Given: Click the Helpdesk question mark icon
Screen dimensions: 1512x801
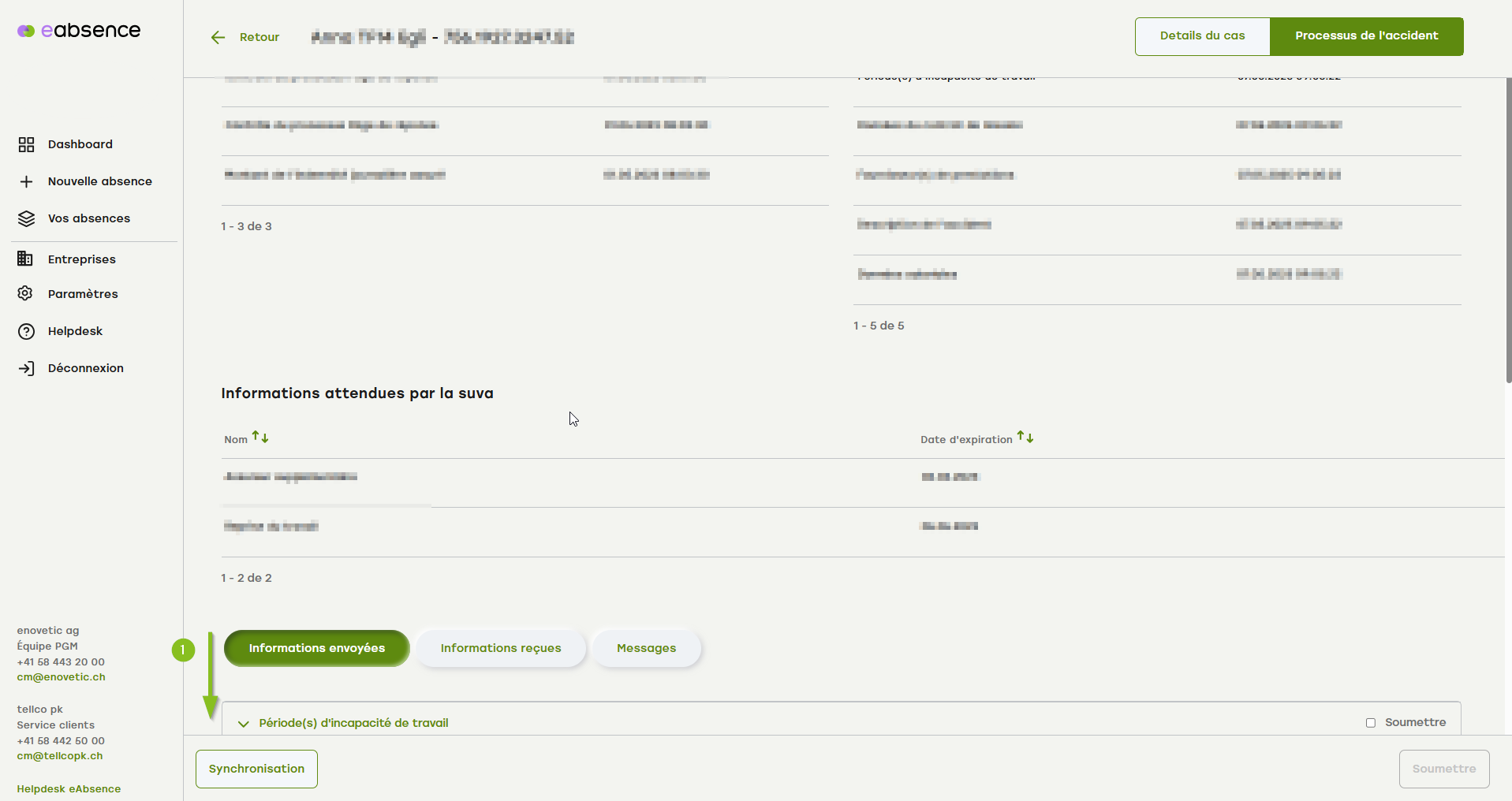Looking at the screenshot, I should click(26, 331).
